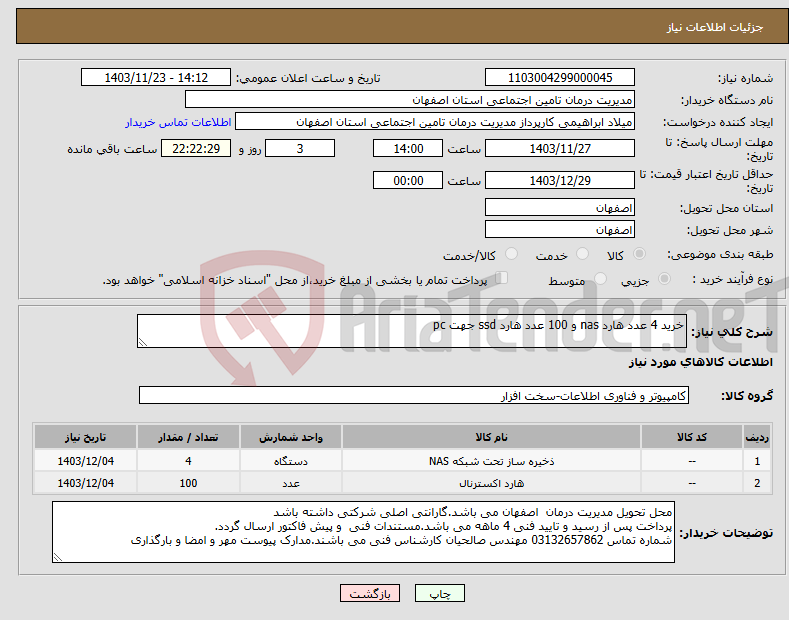Click the date 1403/12/04 in the هارد اکسترنال row
The image size is (789, 620).
(x=85, y=483)
